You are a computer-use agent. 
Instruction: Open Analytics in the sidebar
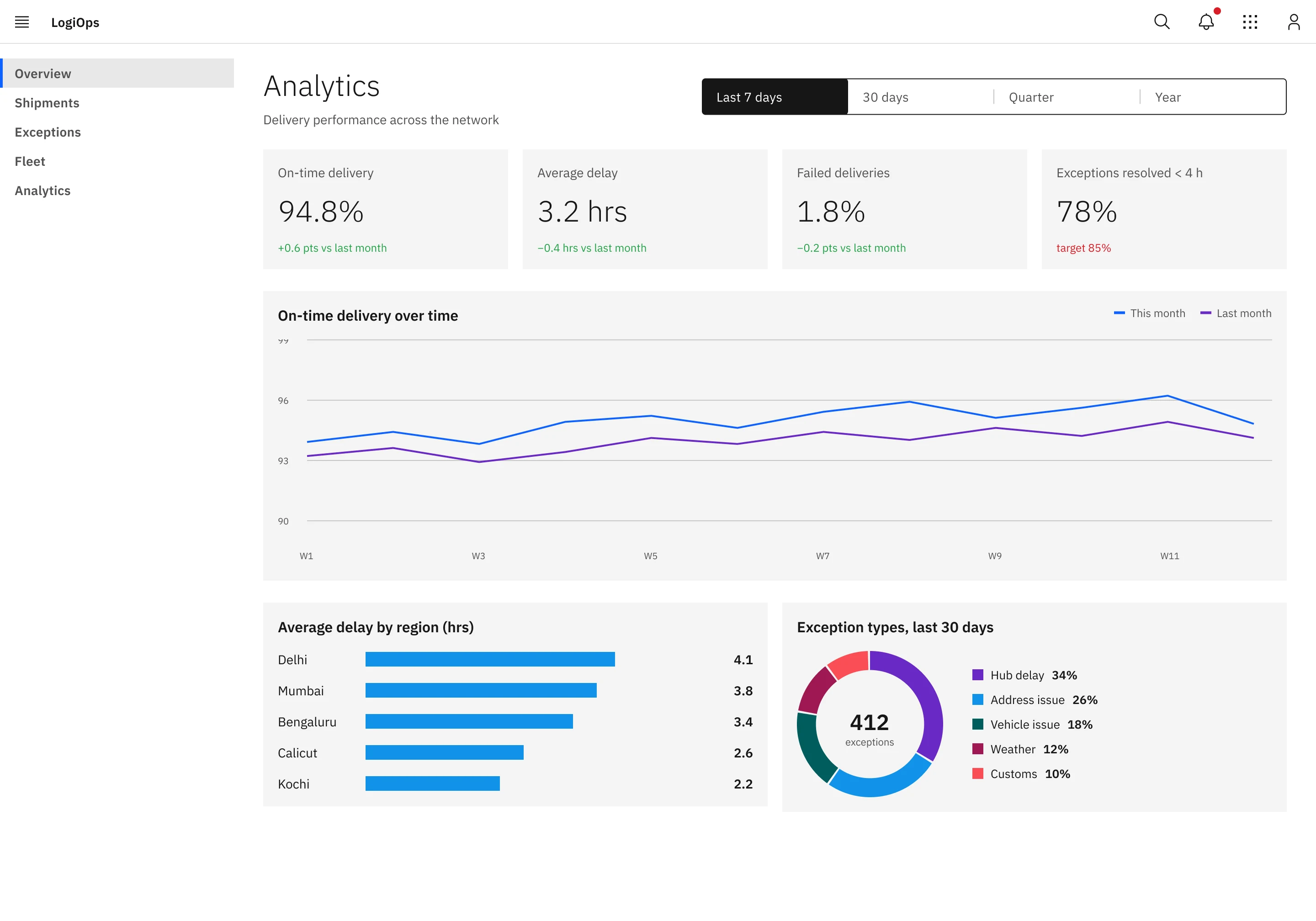(117, 190)
